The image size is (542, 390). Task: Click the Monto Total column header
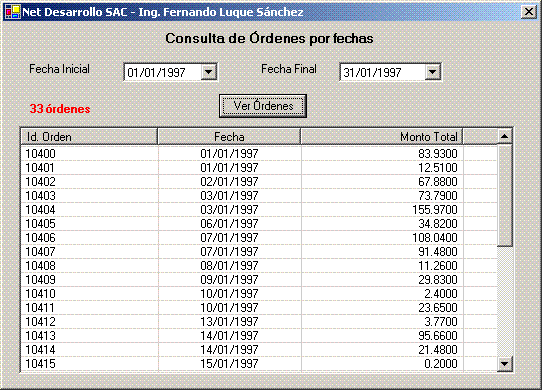point(382,137)
